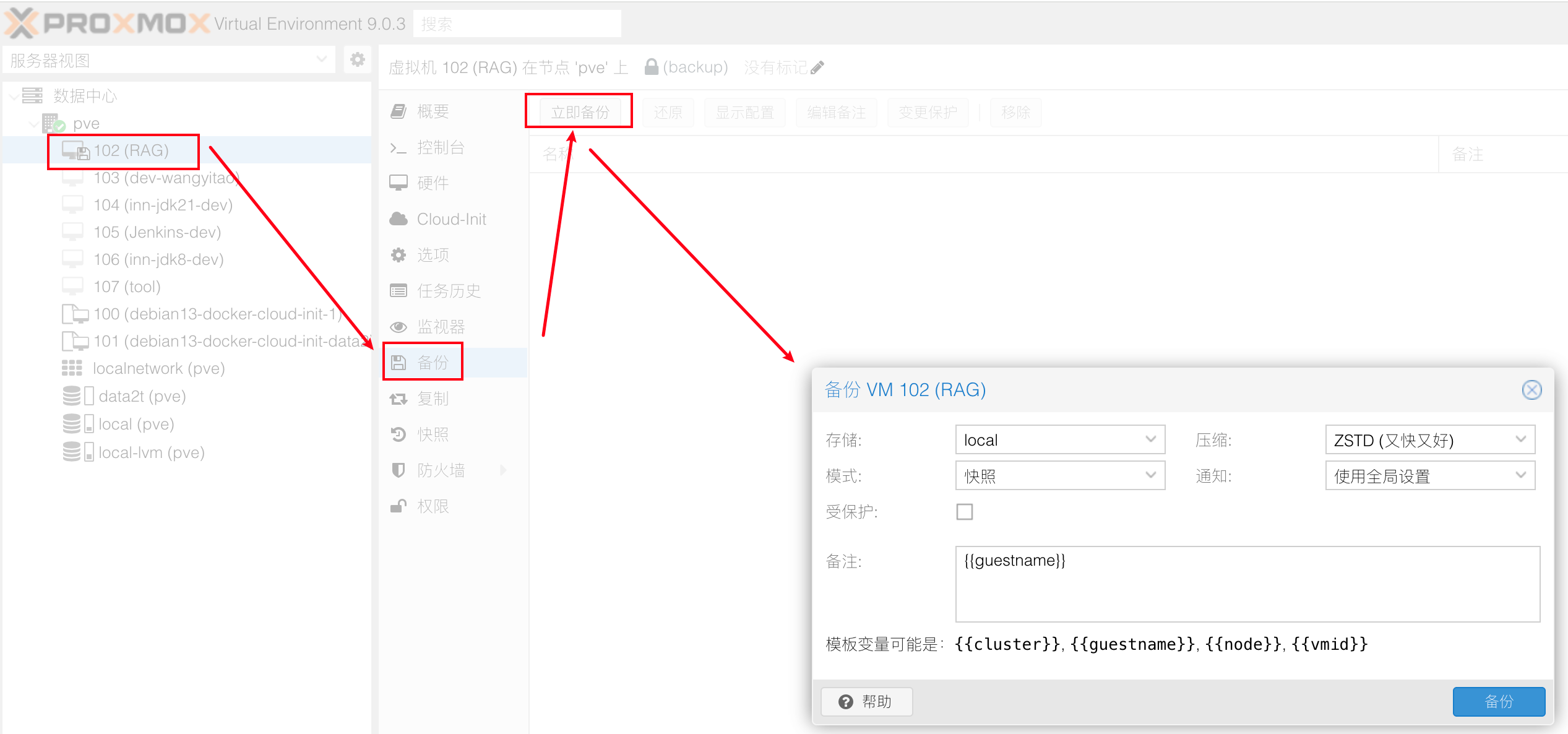Click the gear icon beside server view
The height and width of the screenshot is (734, 1568).
coord(357,59)
